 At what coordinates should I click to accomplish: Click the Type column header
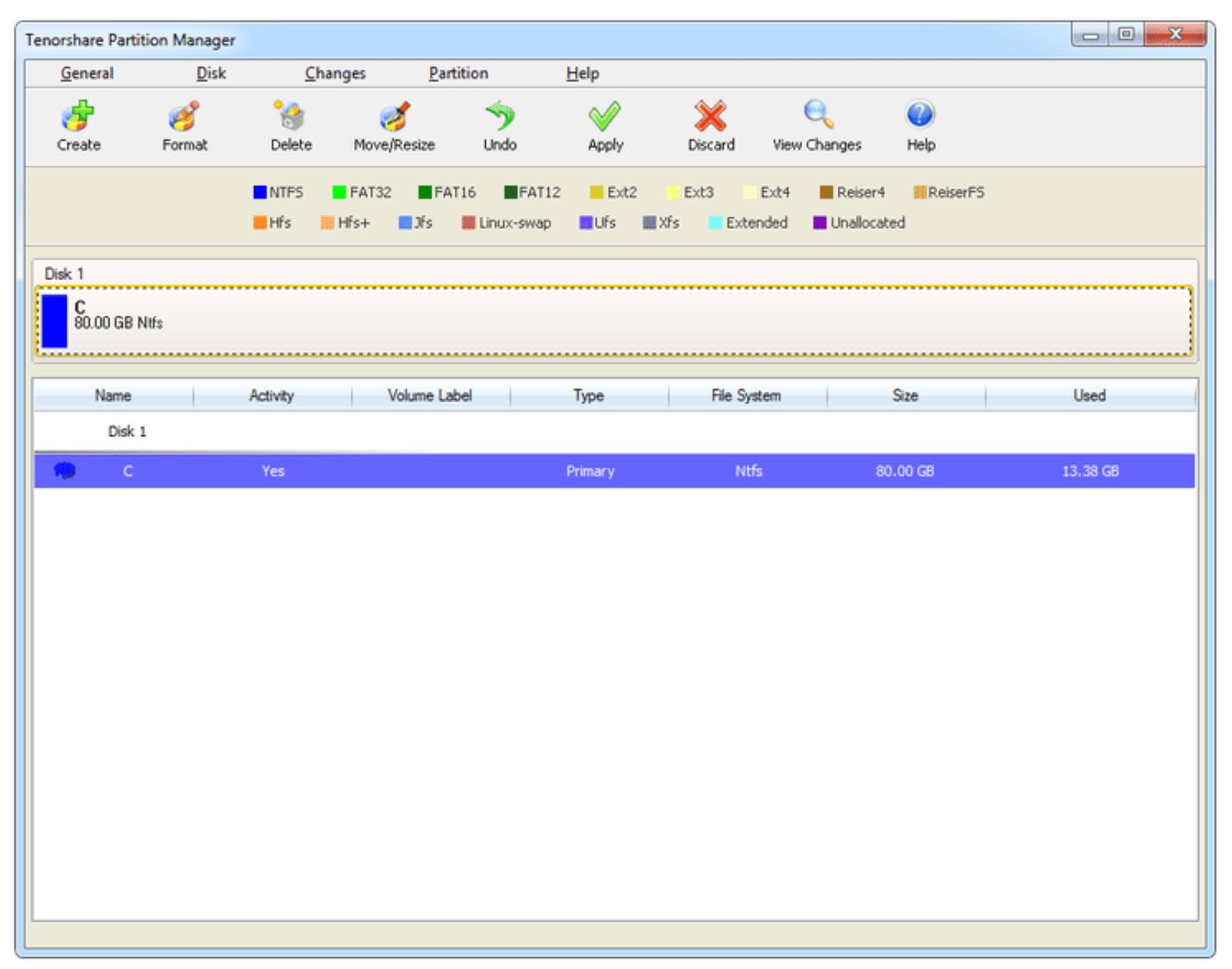(x=588, y=396)
